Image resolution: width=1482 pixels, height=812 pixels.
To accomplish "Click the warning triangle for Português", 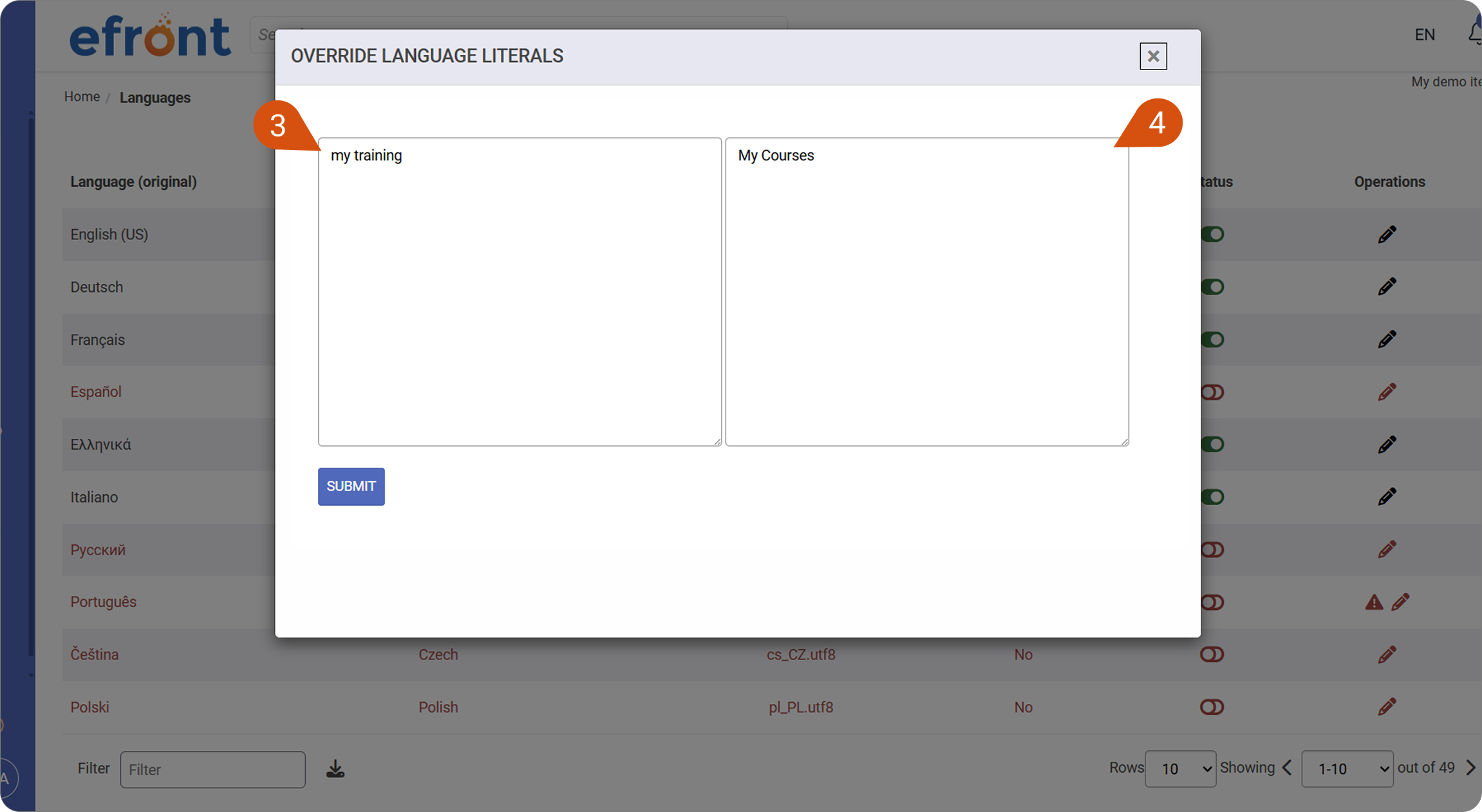I will [x=1374, y=602].
